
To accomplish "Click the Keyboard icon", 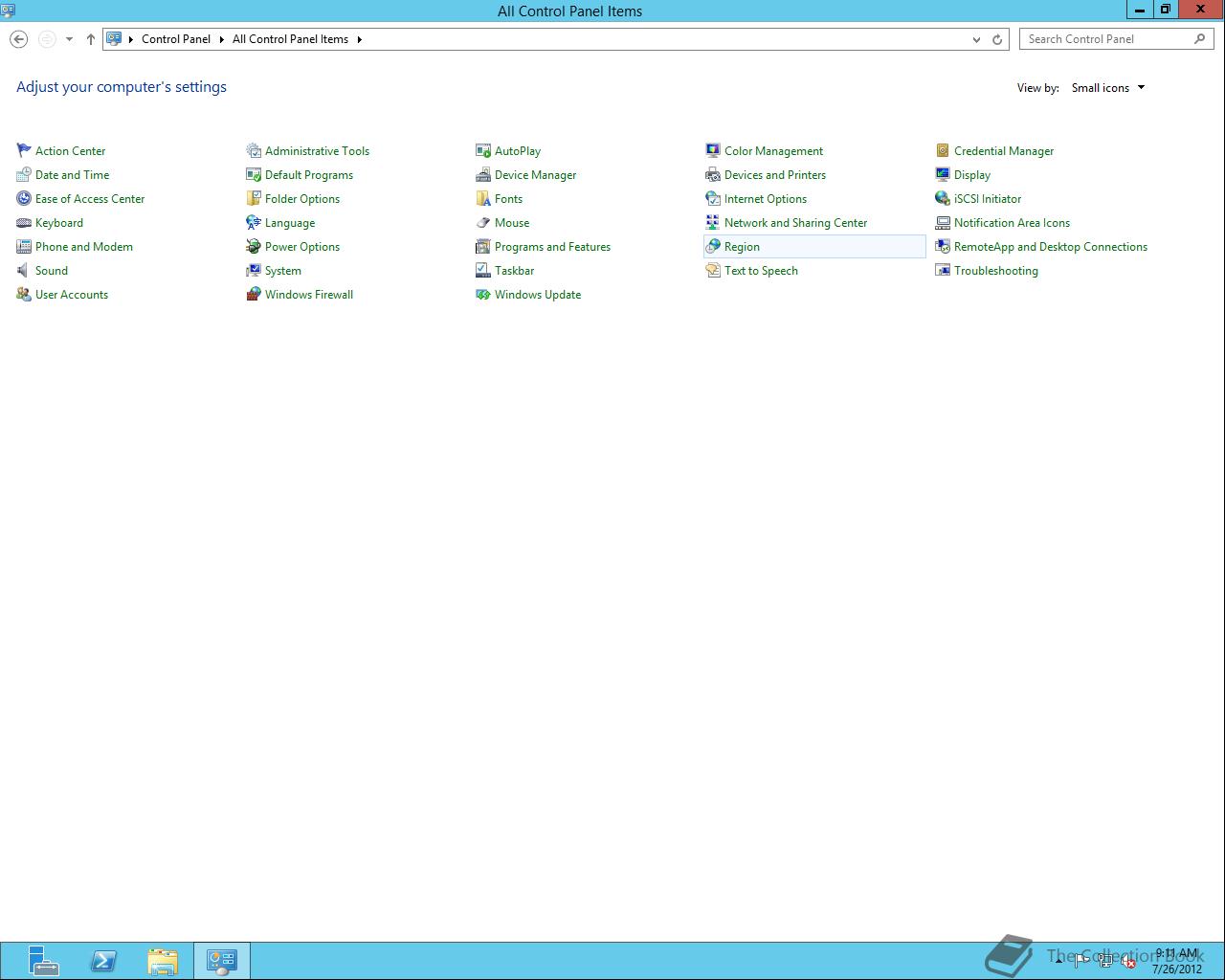I will click(x=24, y=222).
